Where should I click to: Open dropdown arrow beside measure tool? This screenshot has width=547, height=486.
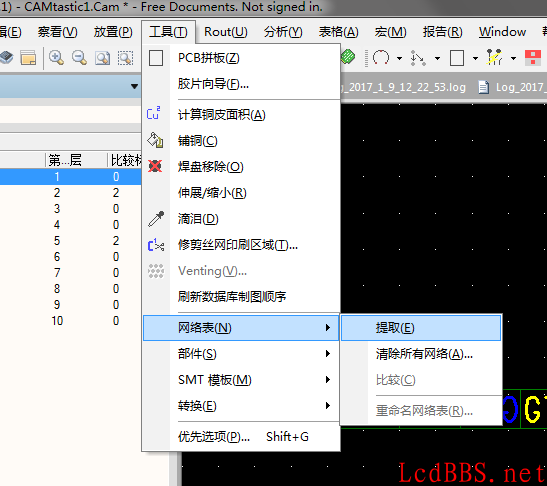pyautogui.click(x=513, y=58)
